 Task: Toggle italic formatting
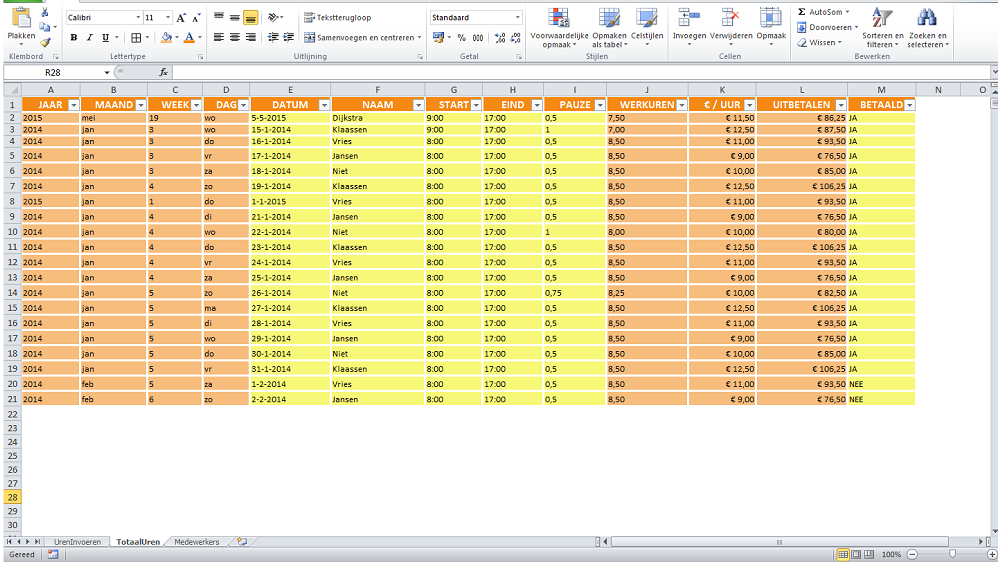pyautogui.click(x=89, y=38)
